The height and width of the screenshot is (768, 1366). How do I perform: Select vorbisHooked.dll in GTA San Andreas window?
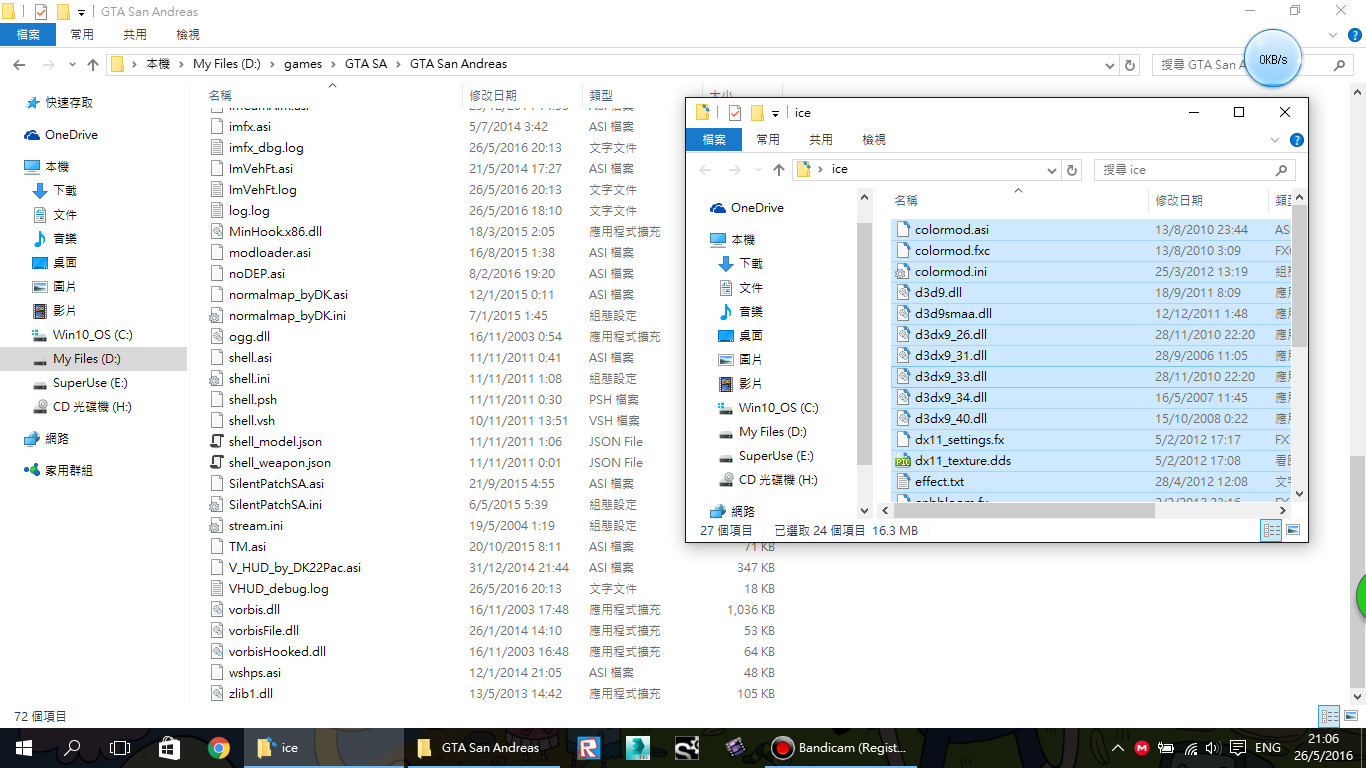[x=277, y=652]
